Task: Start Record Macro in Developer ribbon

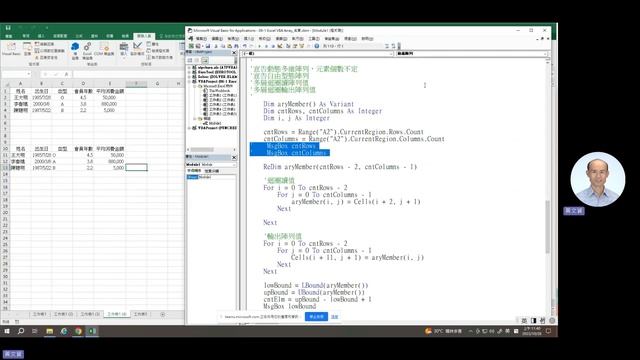Action: click(44, 44)
